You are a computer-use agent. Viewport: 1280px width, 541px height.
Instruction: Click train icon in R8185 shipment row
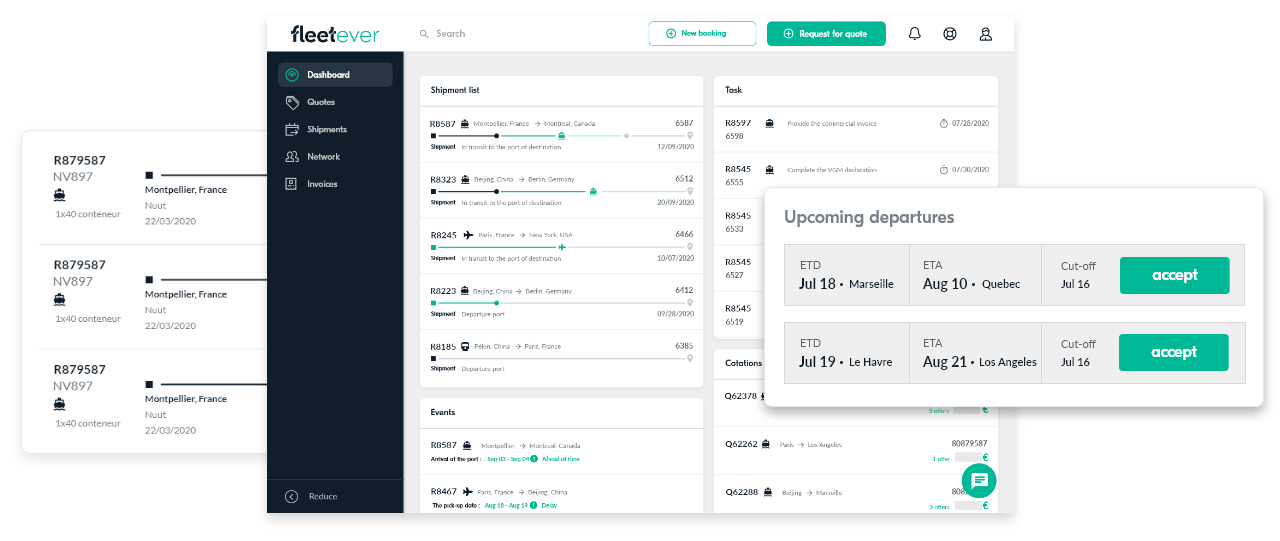[465, 346]
